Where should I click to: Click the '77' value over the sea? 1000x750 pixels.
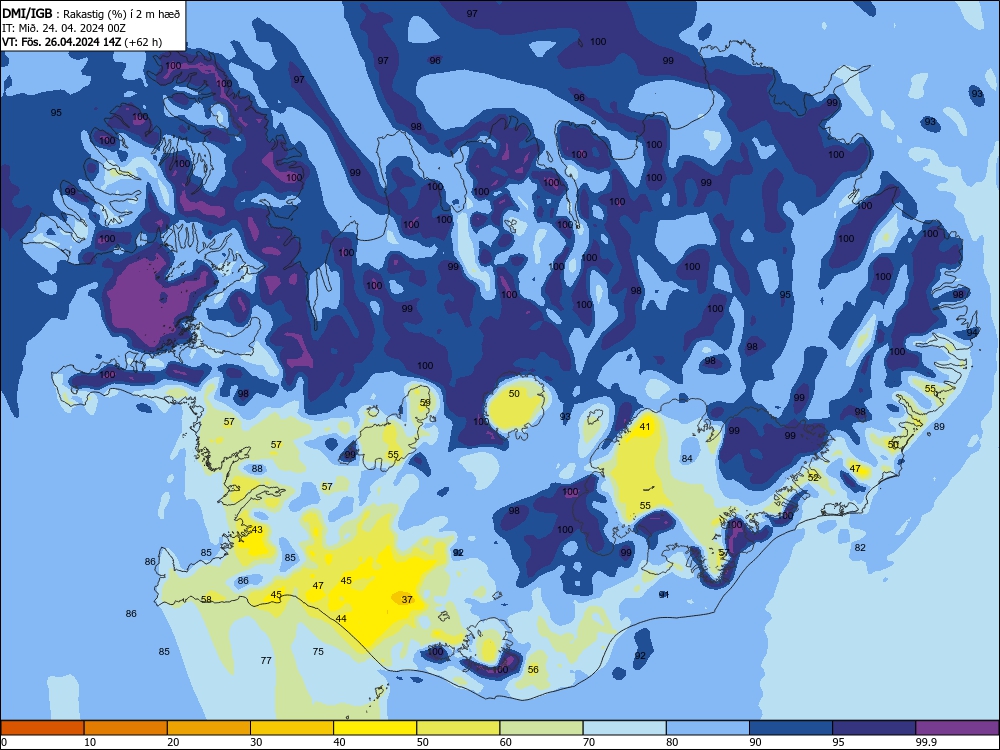click(x=266, y=660)
